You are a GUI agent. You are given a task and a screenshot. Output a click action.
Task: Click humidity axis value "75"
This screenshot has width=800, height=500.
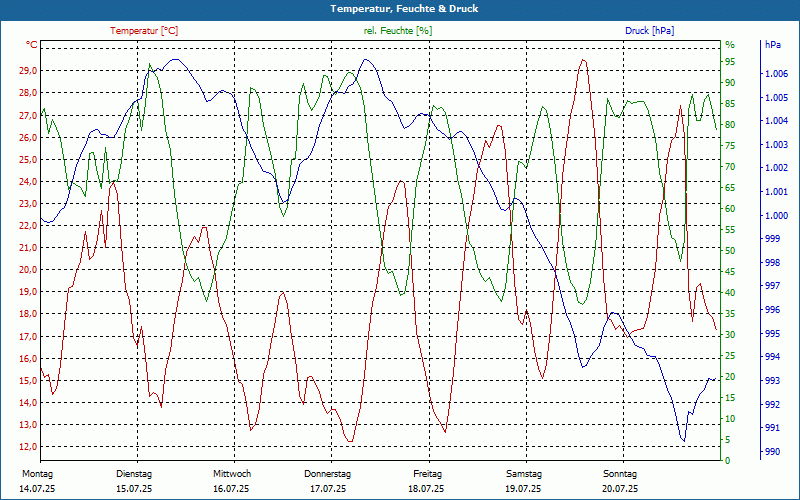pos(730,146)
